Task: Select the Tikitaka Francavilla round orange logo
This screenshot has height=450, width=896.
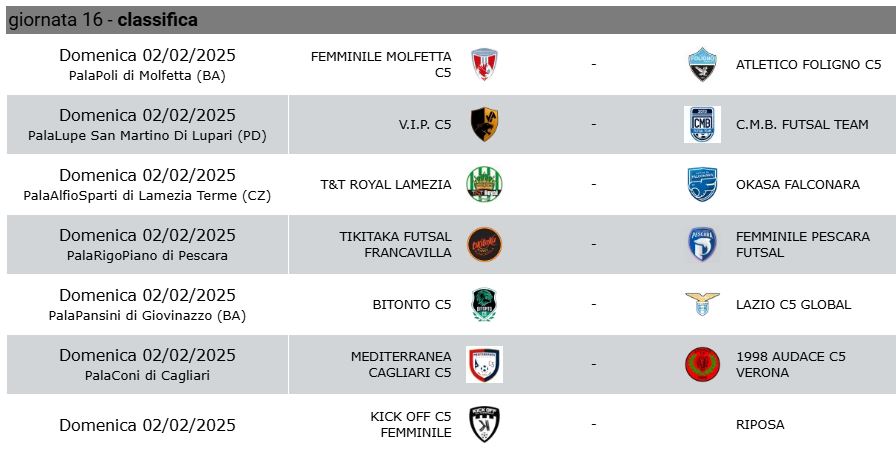Action: pyautogui.click(x=484, y=244)
